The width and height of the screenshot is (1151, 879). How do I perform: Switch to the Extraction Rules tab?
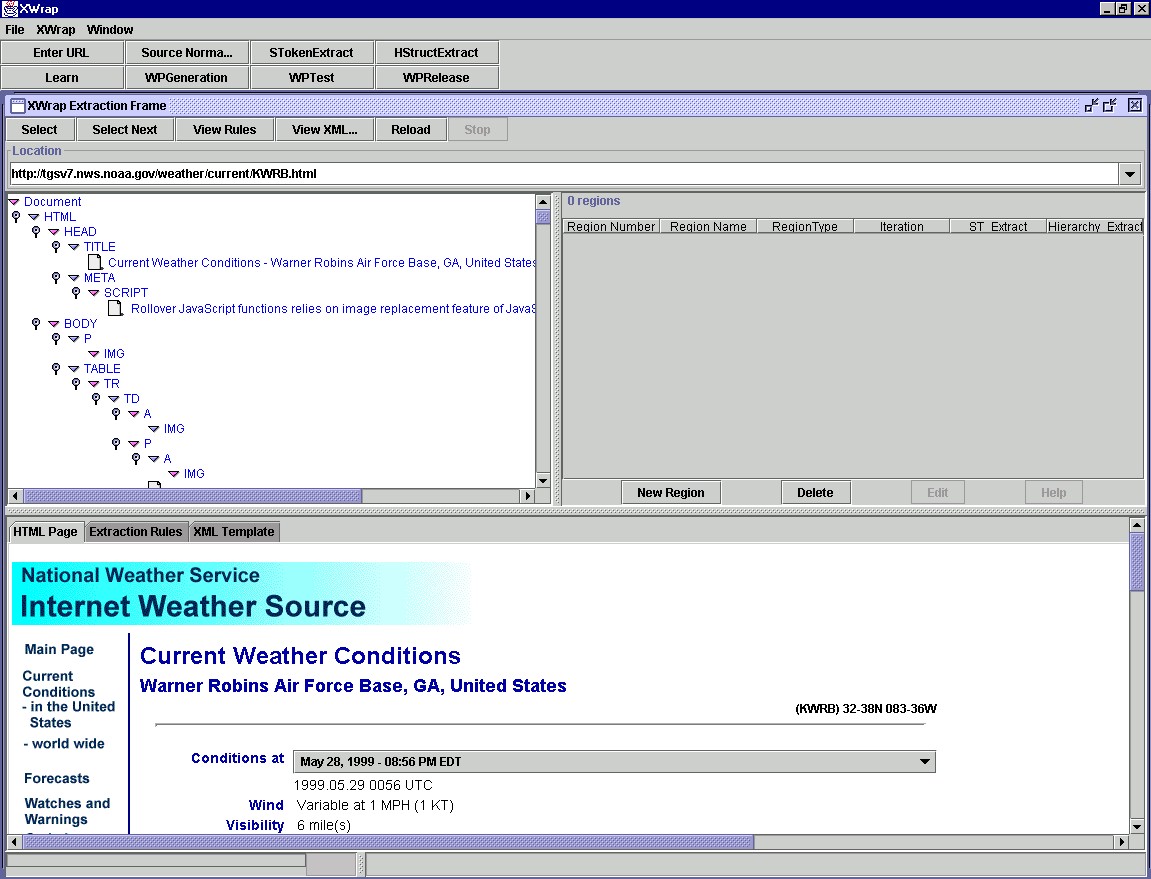(x=136, y=532)
